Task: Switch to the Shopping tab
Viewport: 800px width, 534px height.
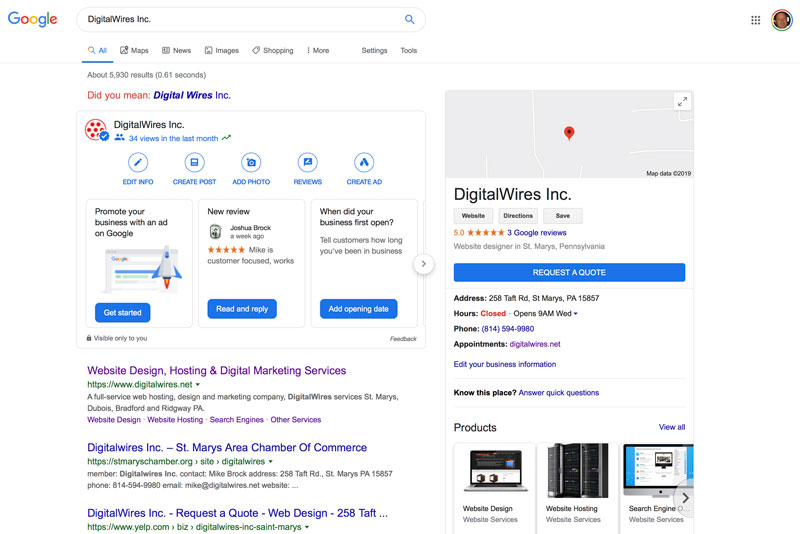Action: [x=272, y=50]
